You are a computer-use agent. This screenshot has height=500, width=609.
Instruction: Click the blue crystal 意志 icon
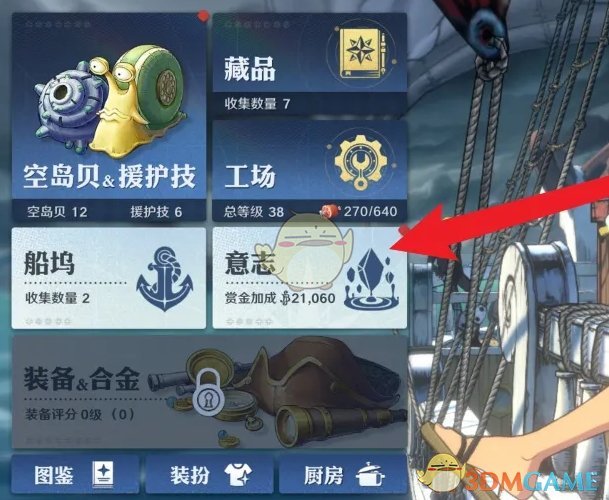[372, 280]
